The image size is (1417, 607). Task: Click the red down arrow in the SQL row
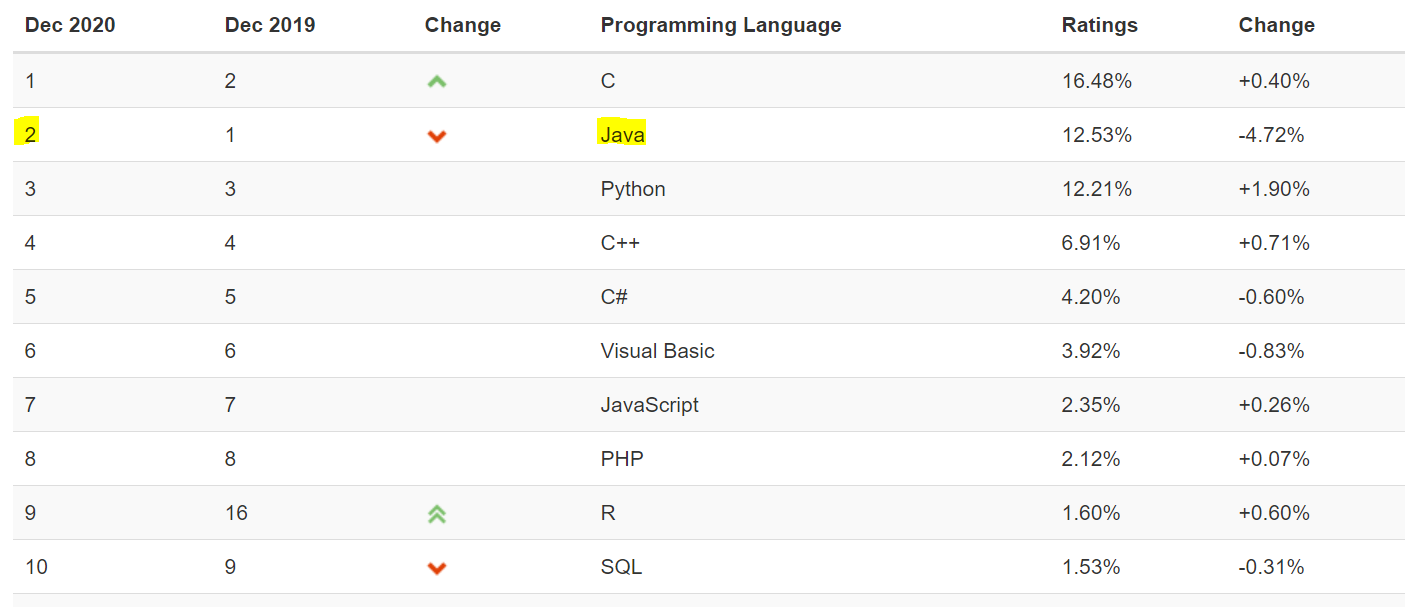pyautogui.click(x=437, y=568)
